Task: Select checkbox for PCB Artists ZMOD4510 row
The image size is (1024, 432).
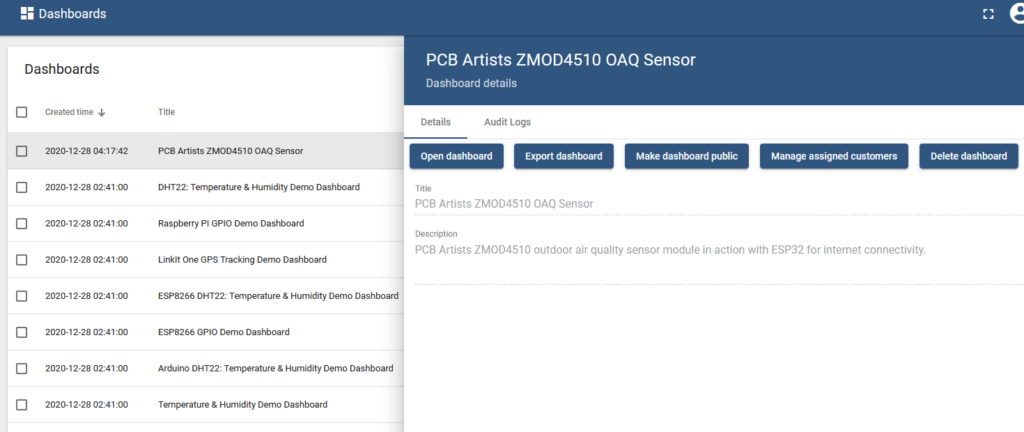Action: 22,151
